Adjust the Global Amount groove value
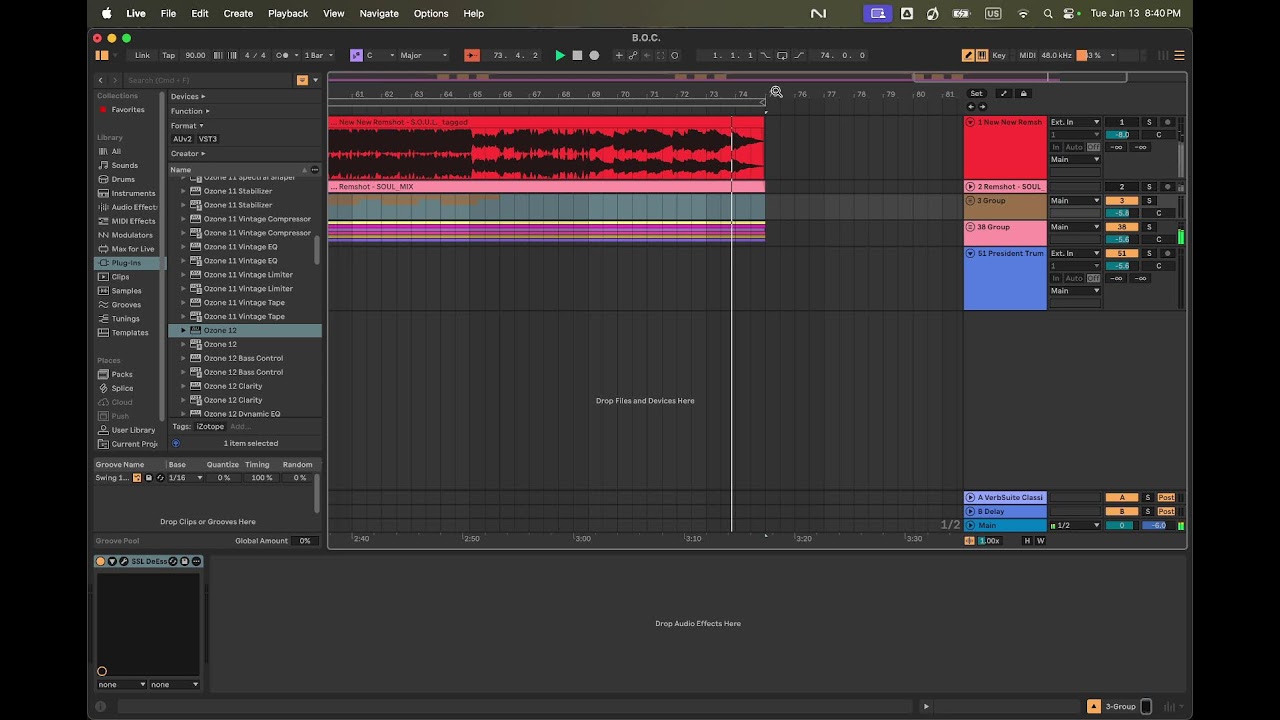 pyautogui.click(x=305, y=541)
